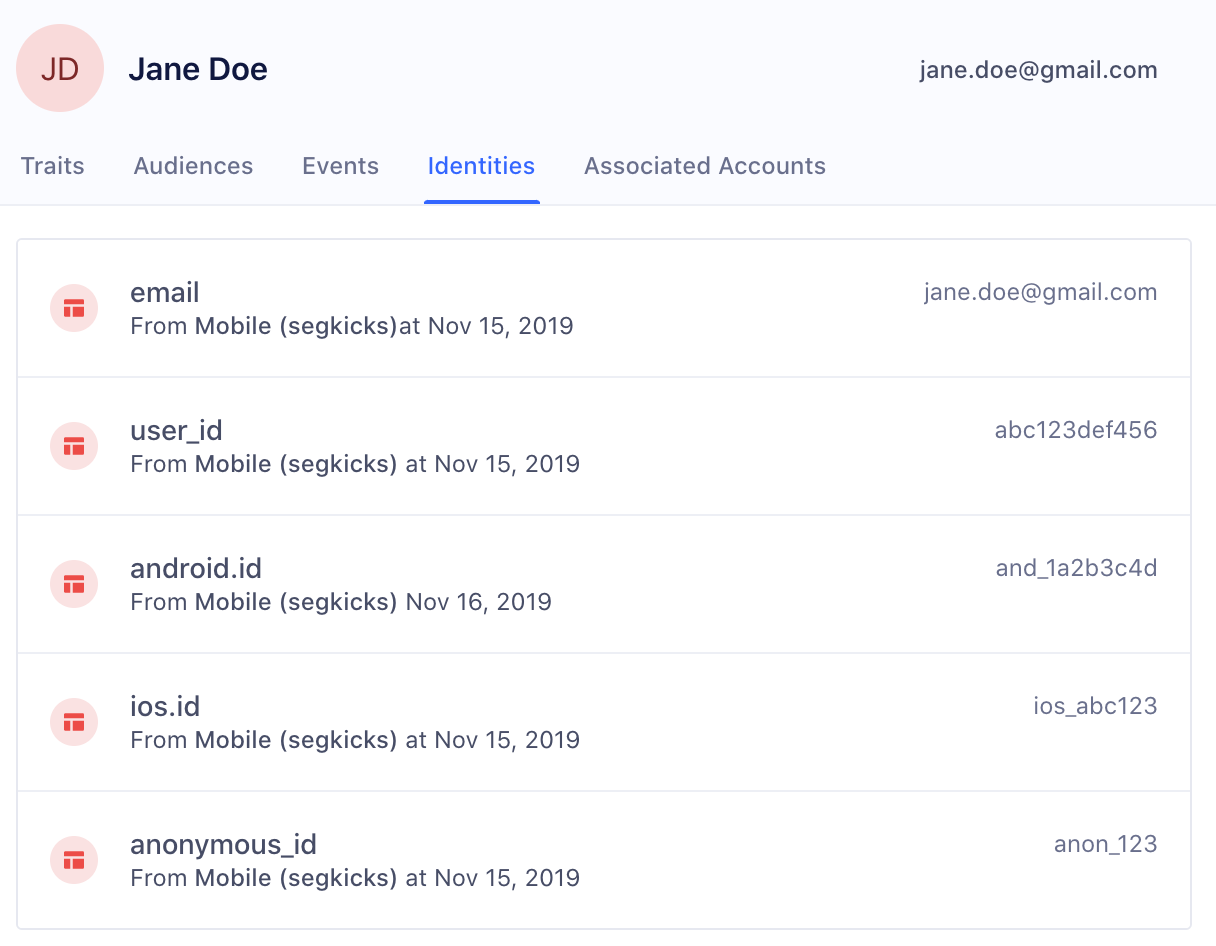Click the source icon next to user_id
1216x946 pixels.
[x=74, y=446]
